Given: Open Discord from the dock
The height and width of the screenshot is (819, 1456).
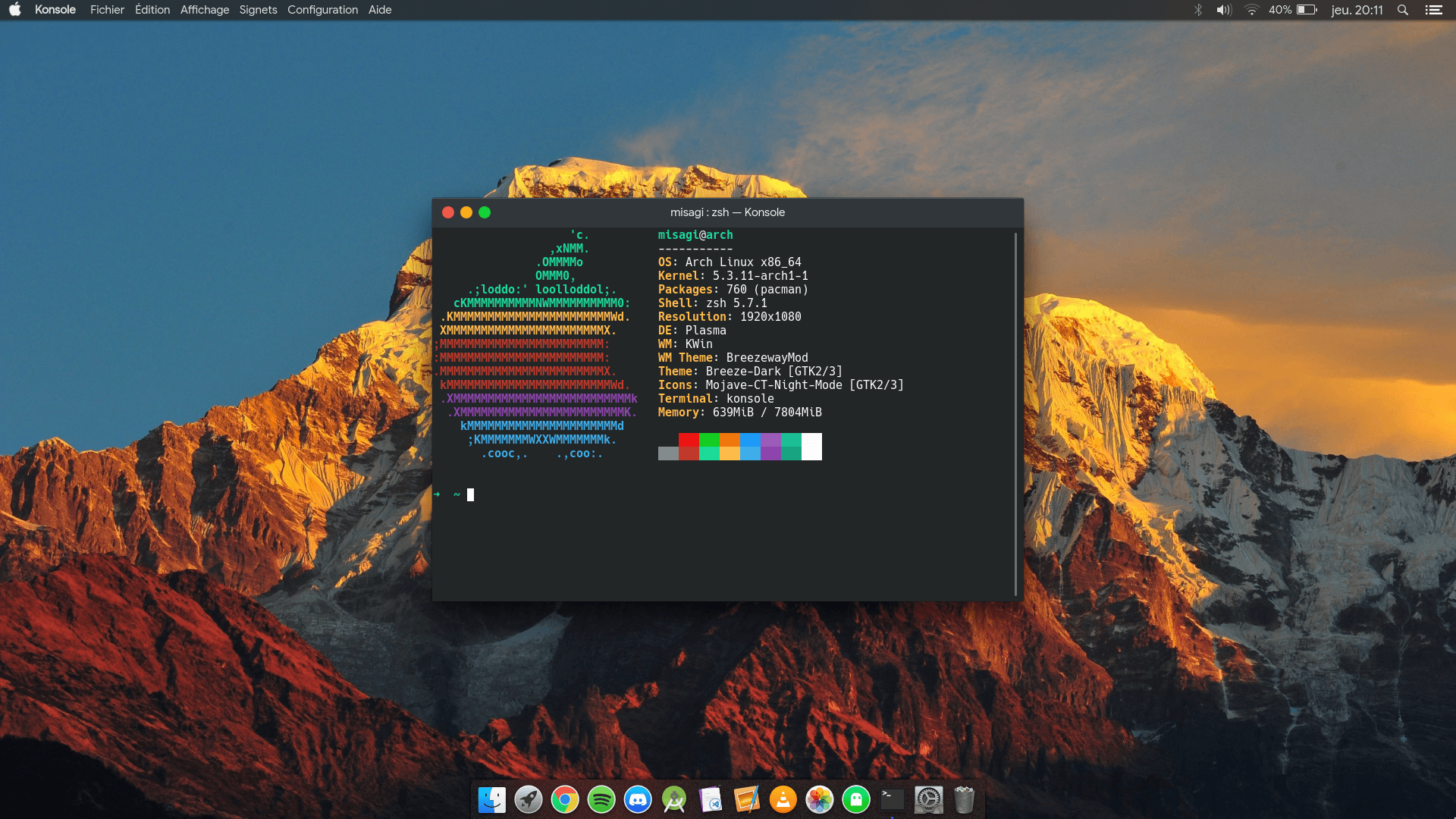Looking at the screenshot, I should 638,799.
